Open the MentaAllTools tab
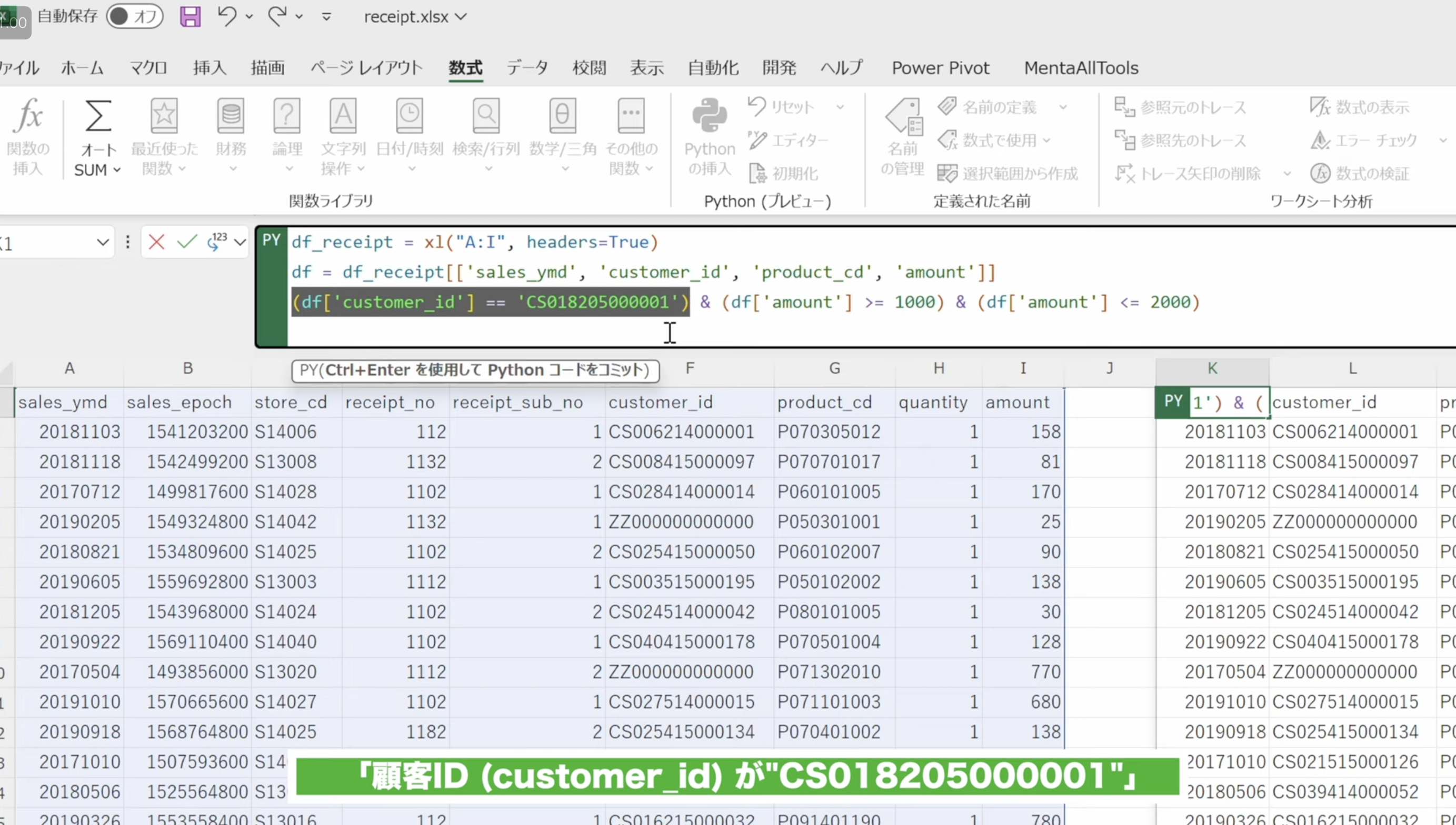This screenshot has width=1456, height=825. pos(1081,68)
